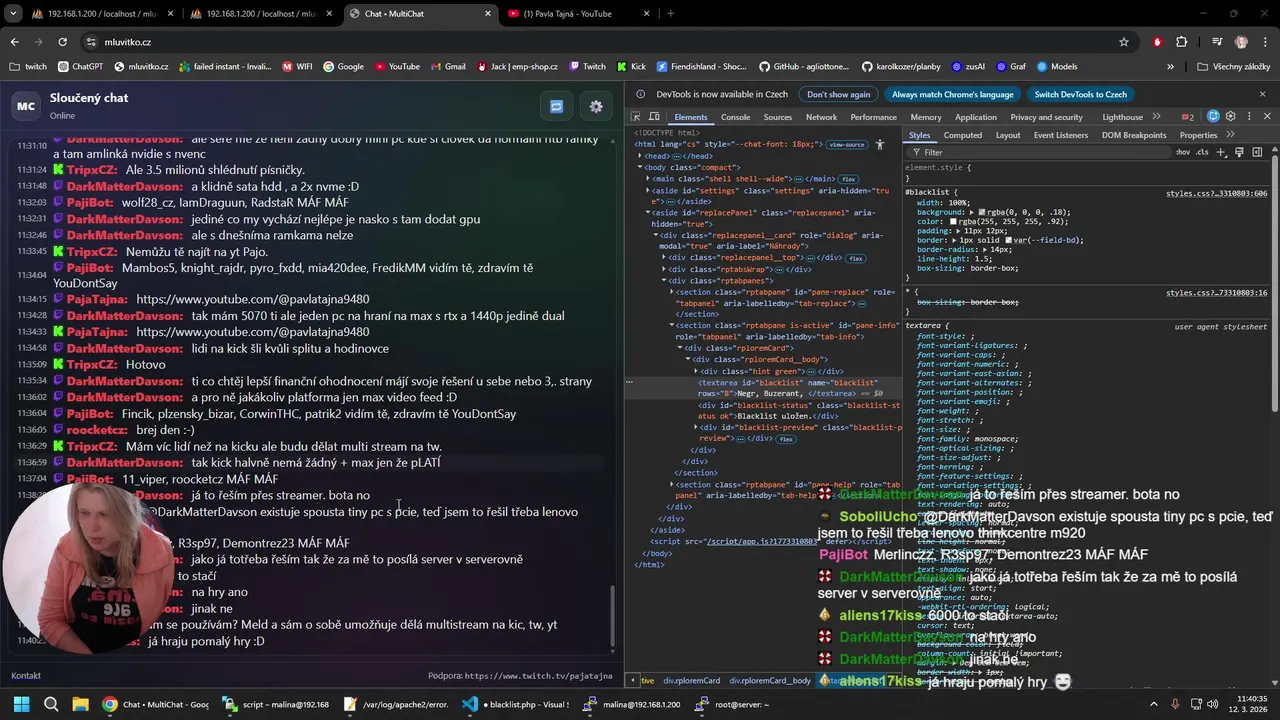
Task: Open the MultiChat settings gear
Action: click(596, 107)
